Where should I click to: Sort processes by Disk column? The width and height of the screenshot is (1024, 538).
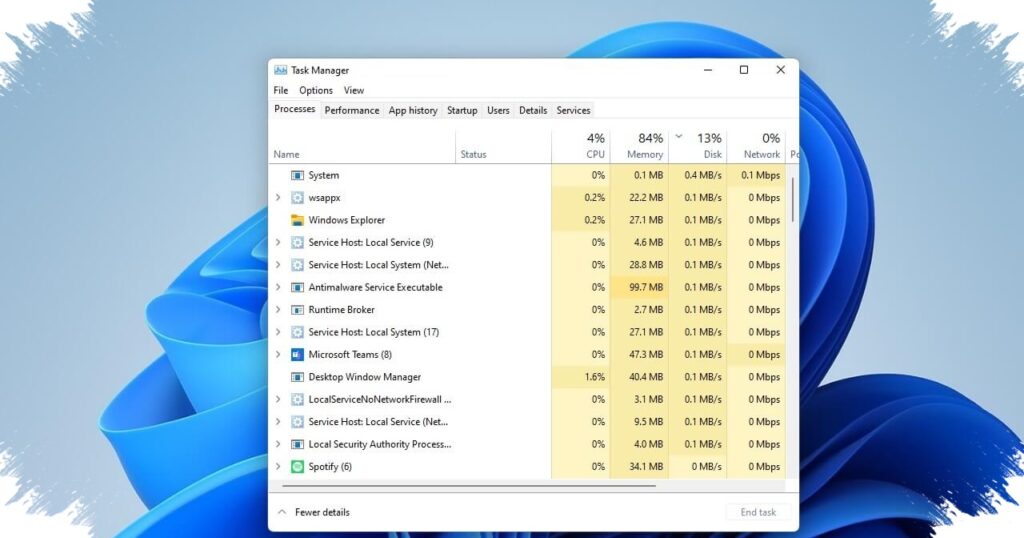(x=697, y=147)
